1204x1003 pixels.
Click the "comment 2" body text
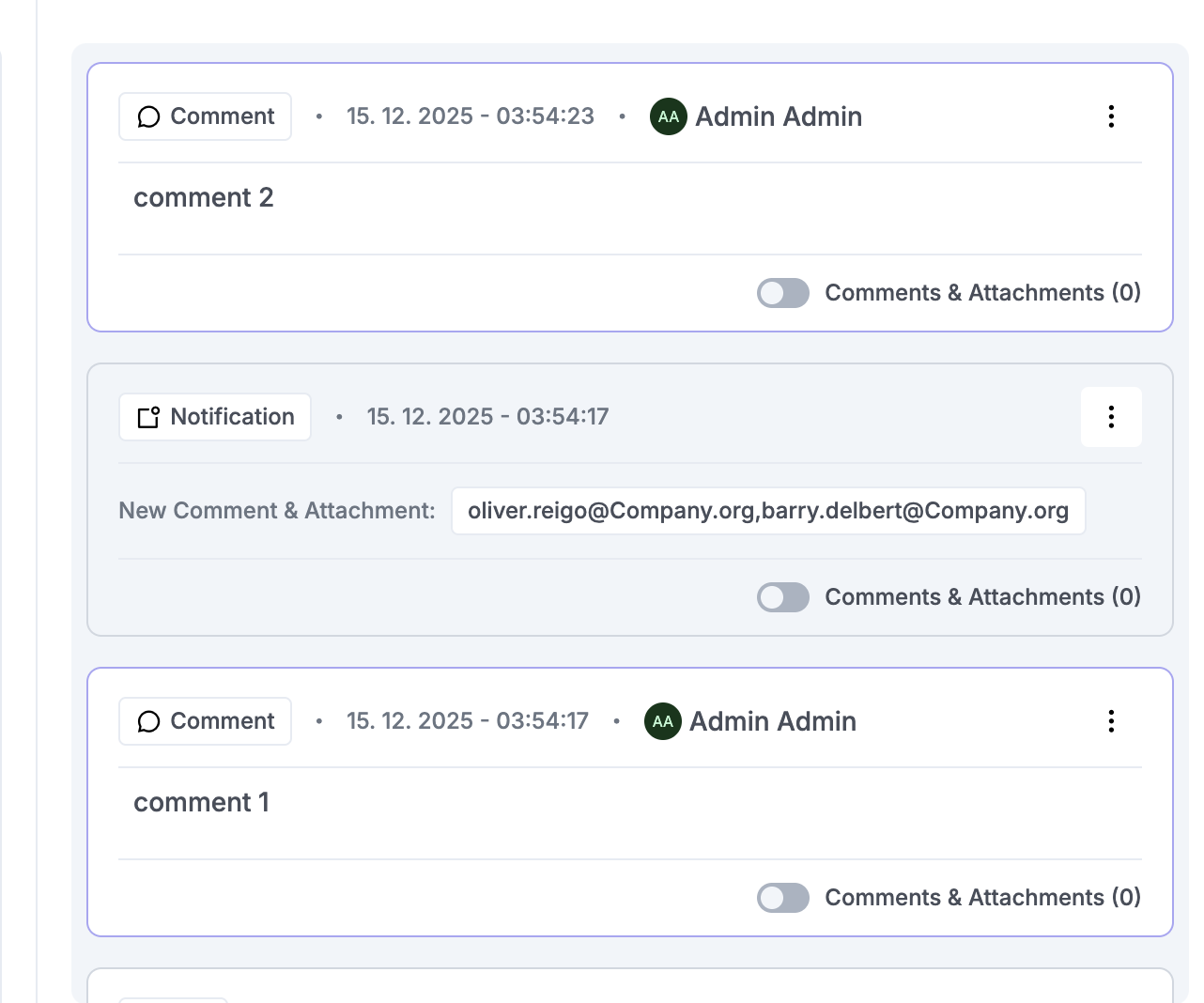[x=204, y=198]
